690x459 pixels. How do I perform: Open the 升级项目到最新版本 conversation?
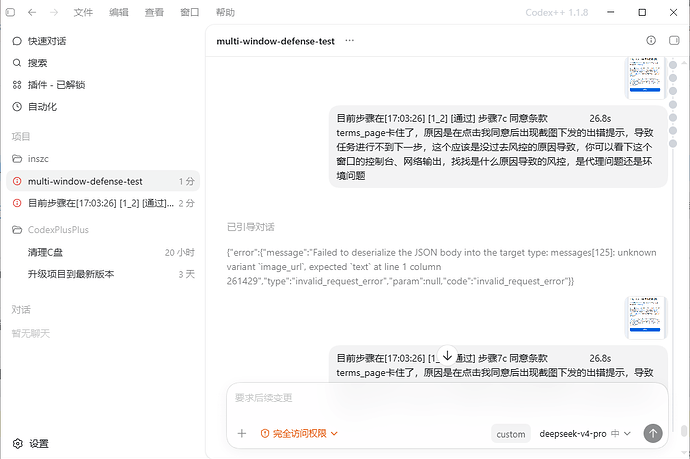pyautogui.click(x=103, y=274)
